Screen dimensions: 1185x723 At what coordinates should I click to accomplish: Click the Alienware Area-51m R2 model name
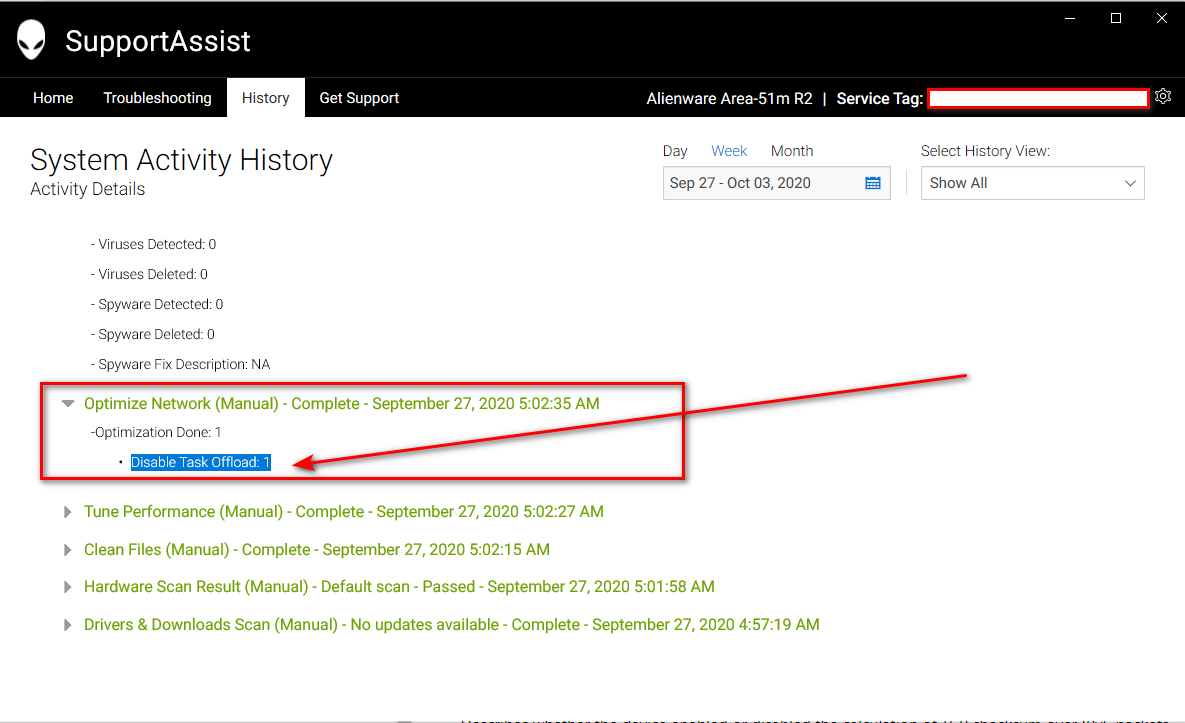(x=729, y=98)
